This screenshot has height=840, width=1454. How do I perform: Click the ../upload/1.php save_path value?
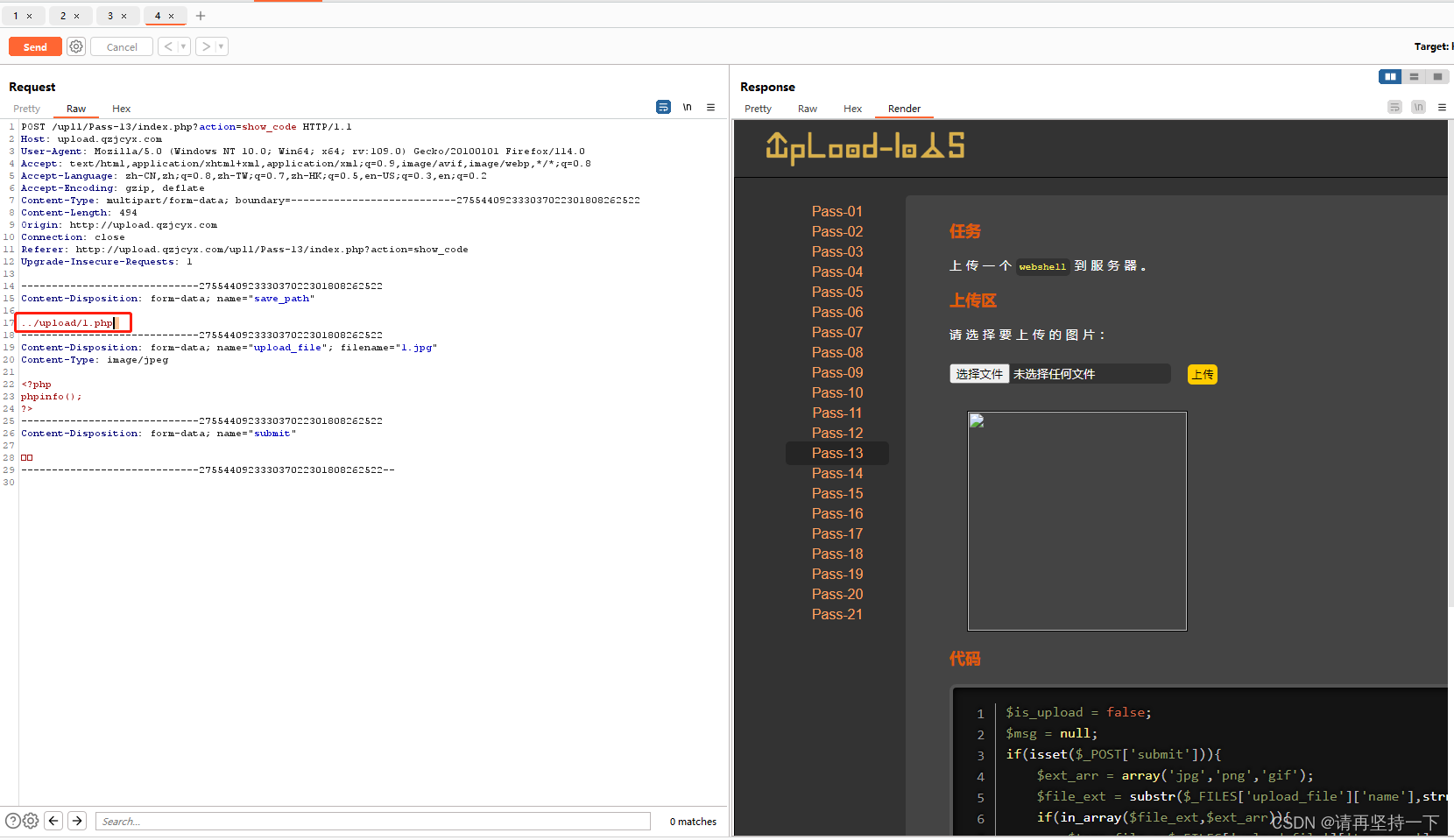tap(68, 323)
